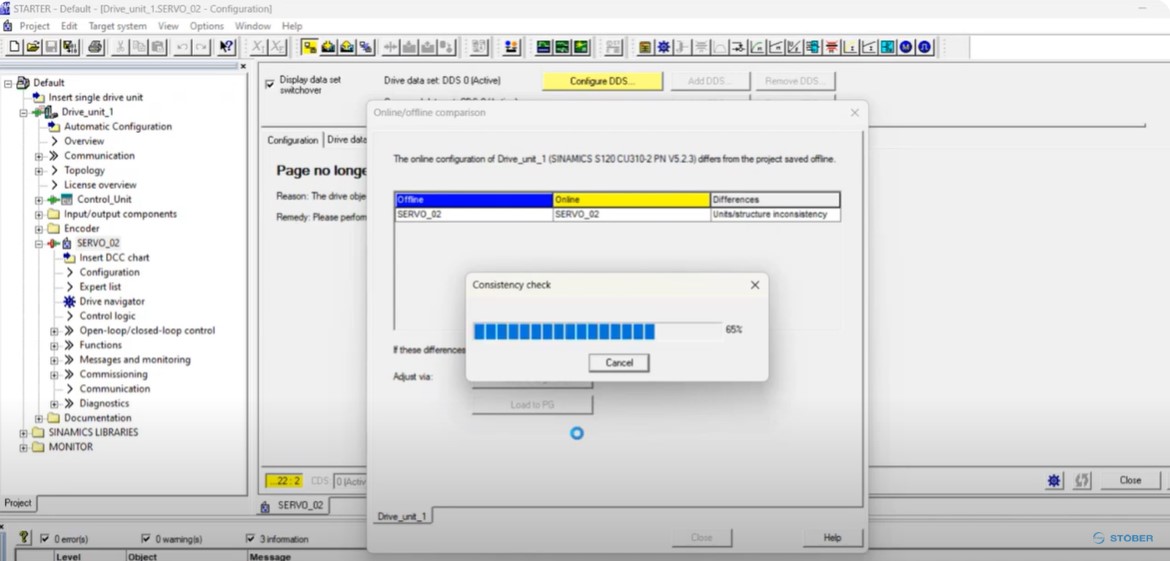1170x561 pixels.
Task: Open the Project menu
Action: click(34, 25)
